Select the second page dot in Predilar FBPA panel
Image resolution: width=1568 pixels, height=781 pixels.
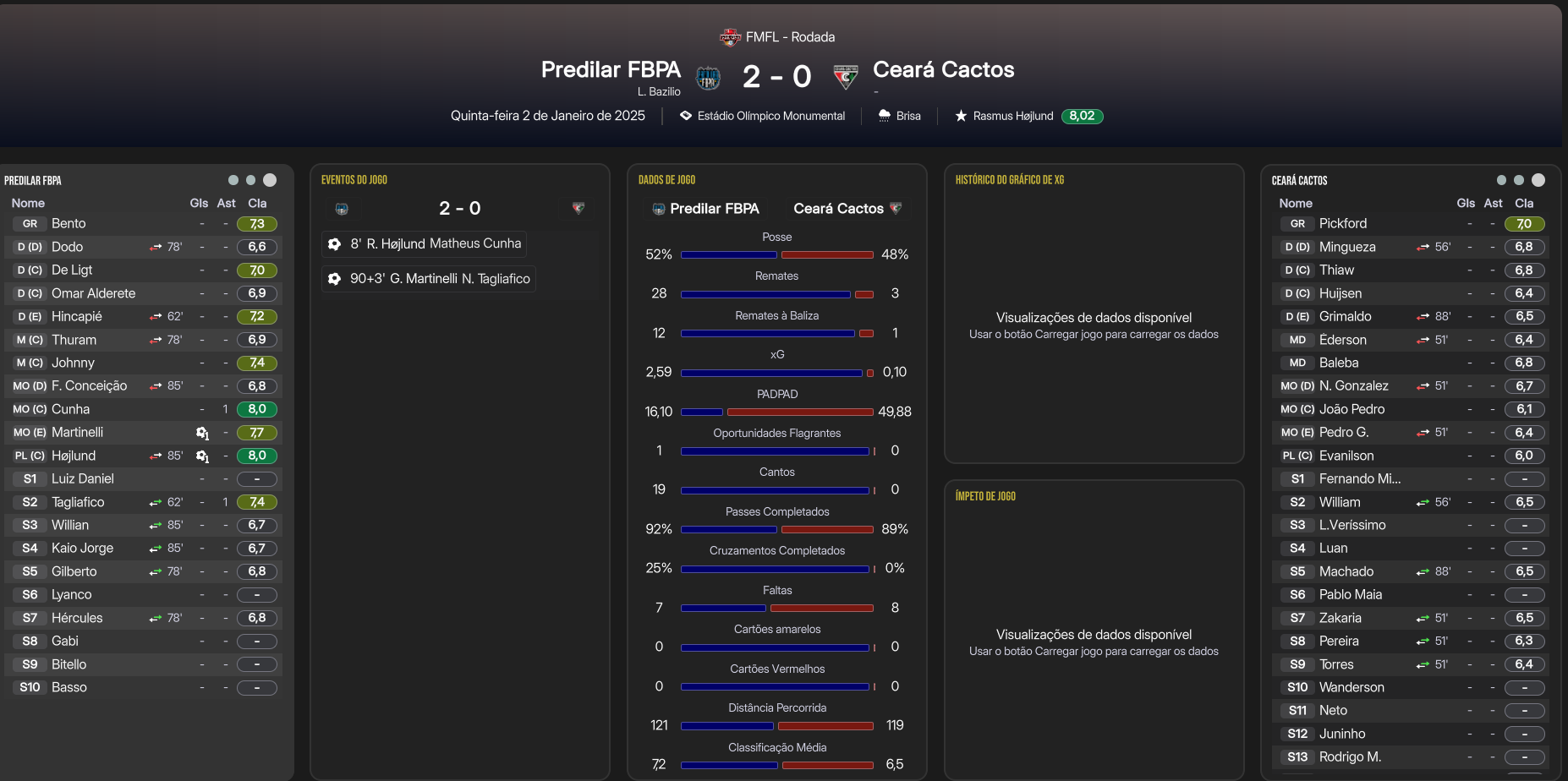point(250,180)
